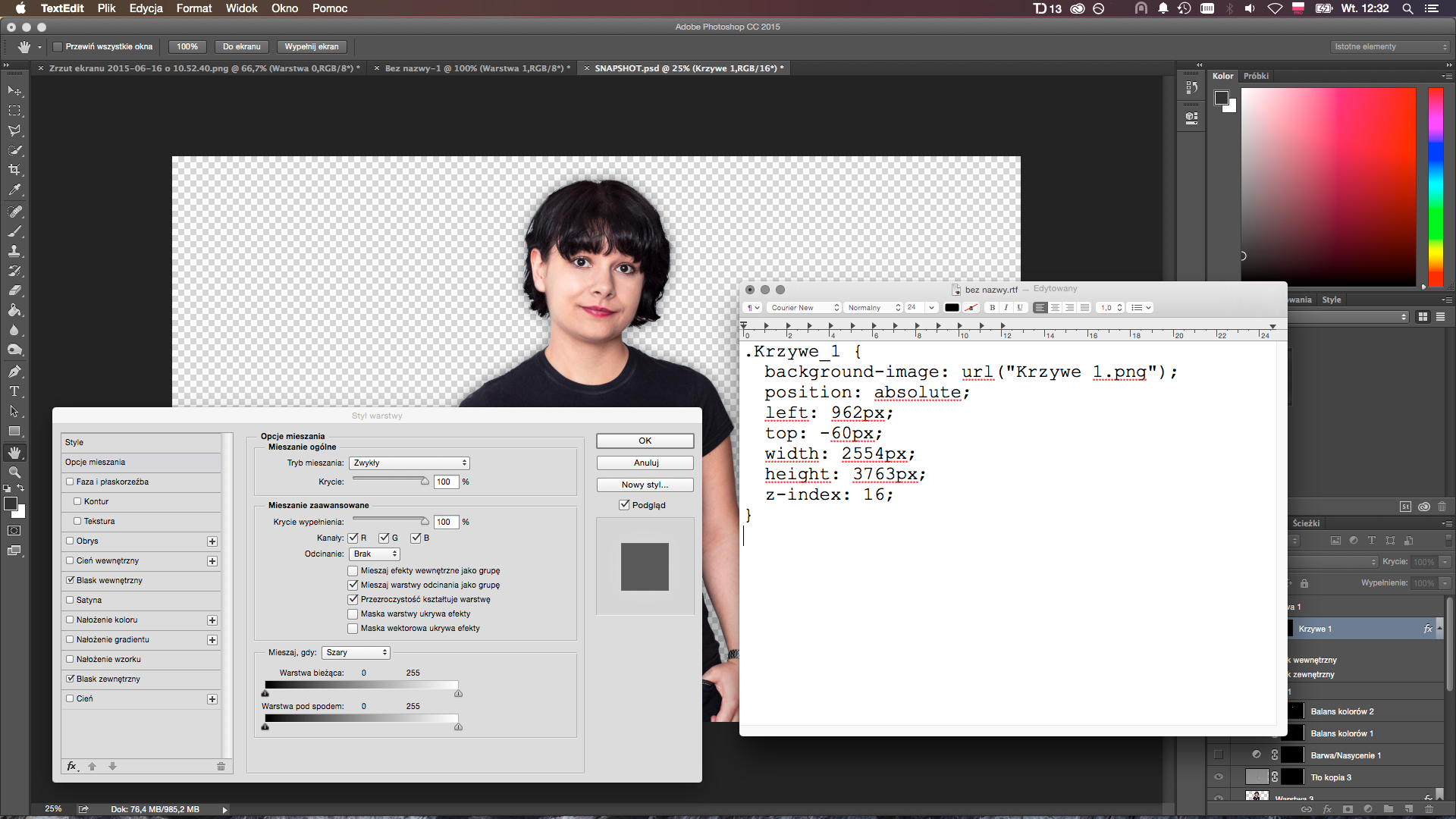The height and width of the screenshot is (819, 1456).
Task: Select the Rectangular Marquee tool
Action: [x=14, y=111]
